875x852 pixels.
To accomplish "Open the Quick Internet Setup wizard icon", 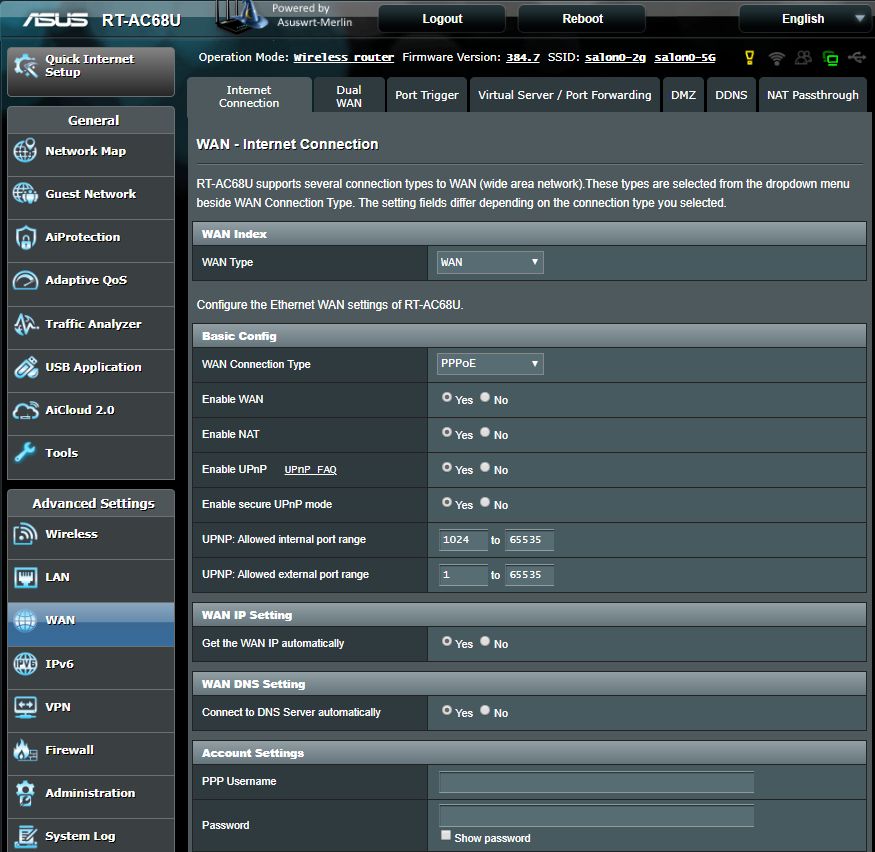I will point(26,66).
